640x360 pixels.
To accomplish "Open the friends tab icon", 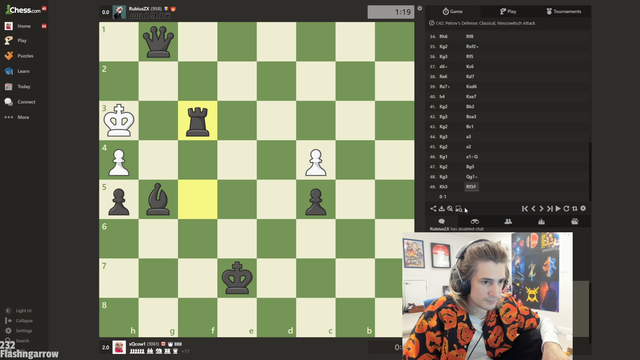I will click(x=508, y=221).
